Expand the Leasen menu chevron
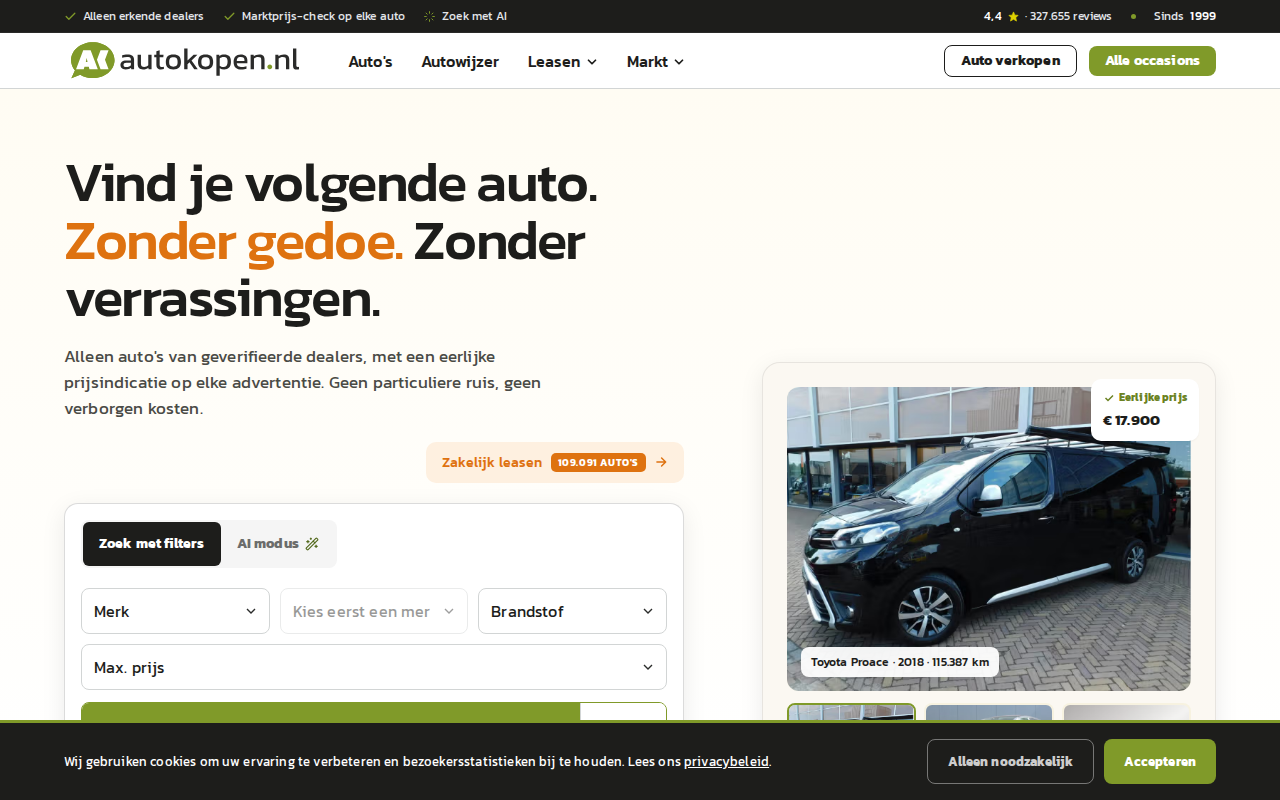Viewport: 1280px width, 800px height. (592, 62)
